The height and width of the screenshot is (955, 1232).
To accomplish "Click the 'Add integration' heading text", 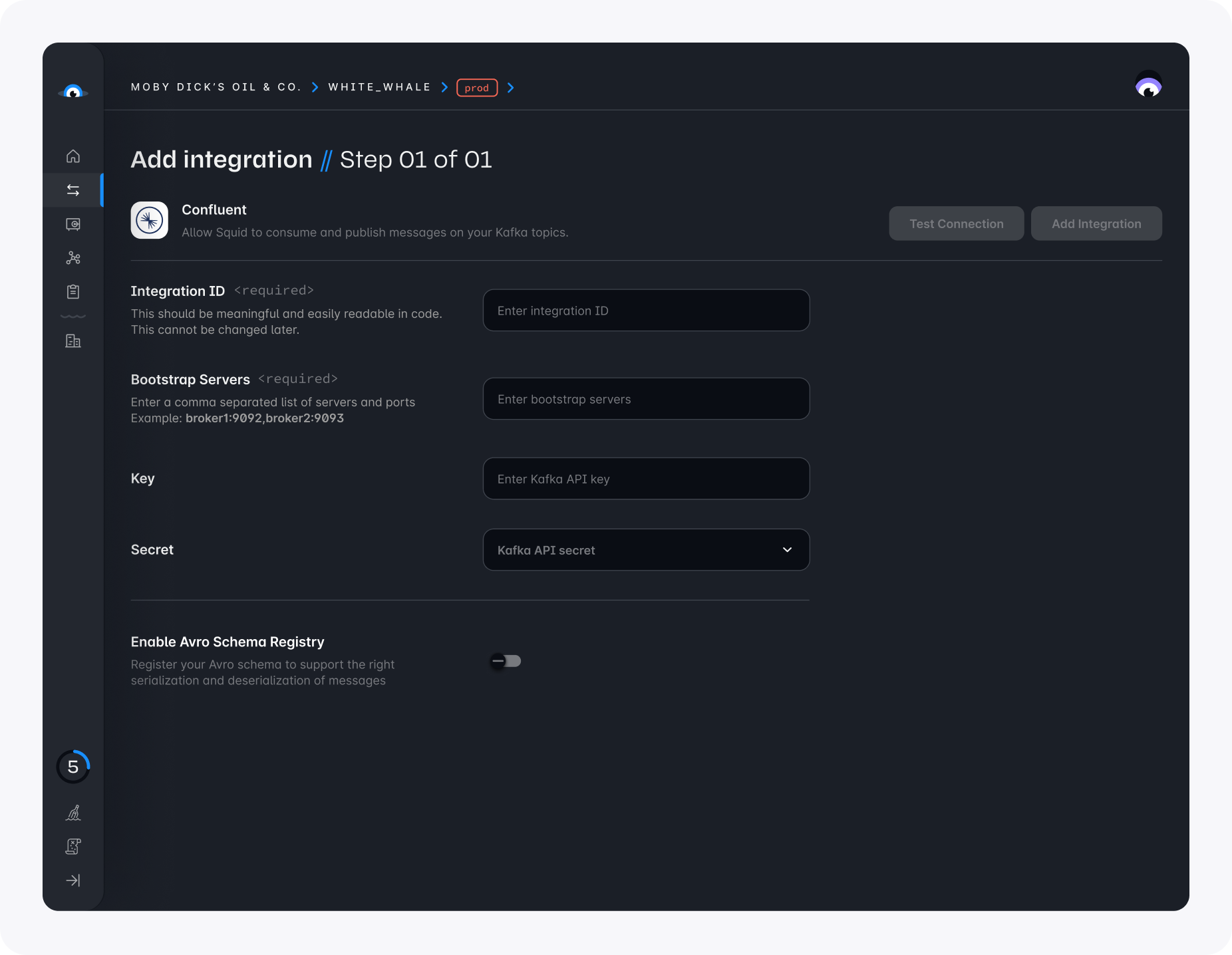I will [x=222, y=160].
